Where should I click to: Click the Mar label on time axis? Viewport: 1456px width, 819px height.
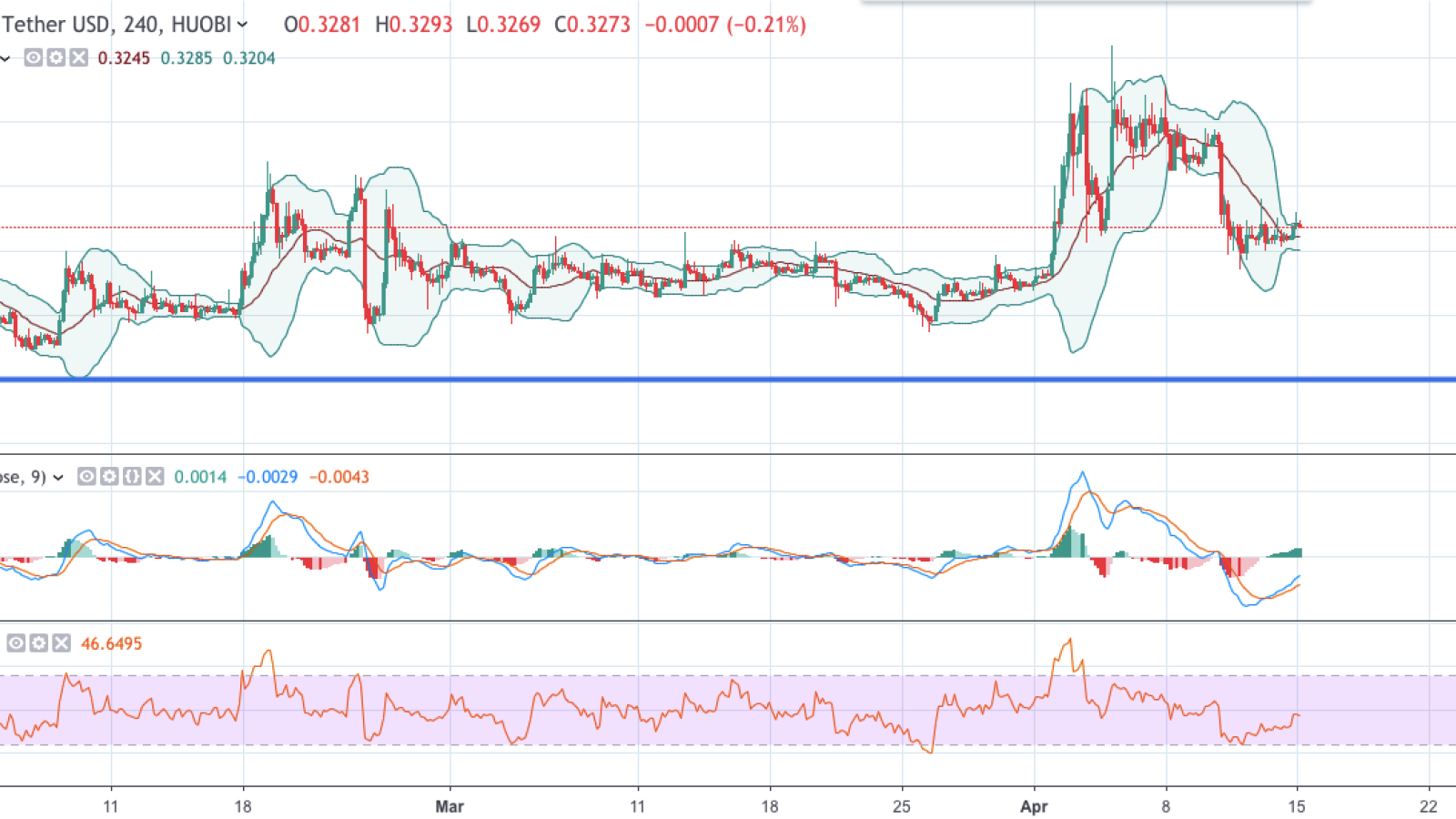(450, 806)
